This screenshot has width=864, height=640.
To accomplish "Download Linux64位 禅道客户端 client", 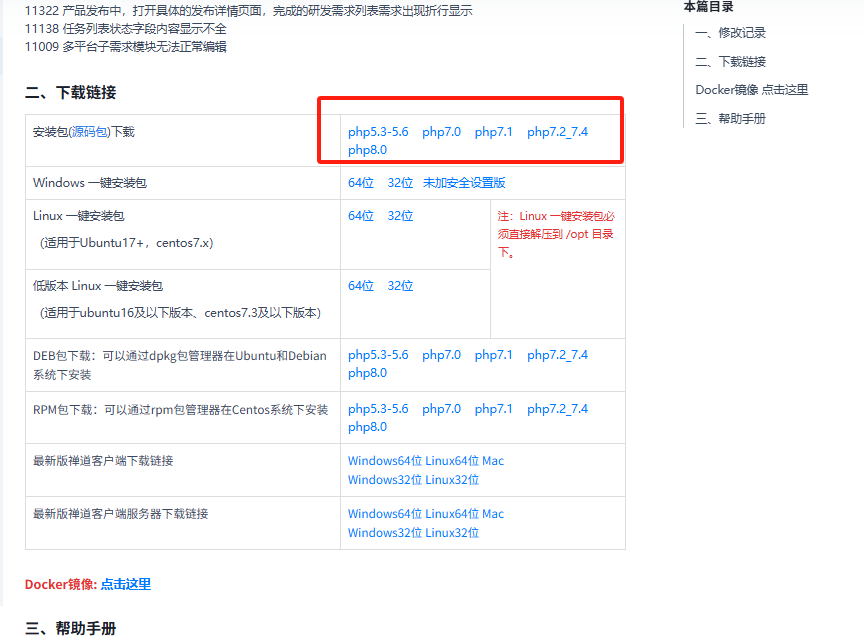I will (x=452, y=461).
